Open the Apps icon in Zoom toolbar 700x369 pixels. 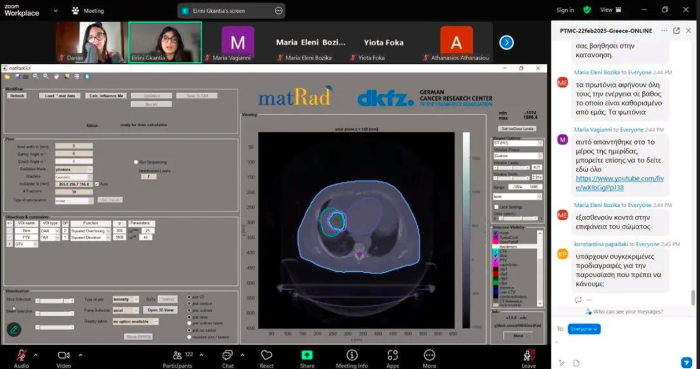tap(392, 355)
